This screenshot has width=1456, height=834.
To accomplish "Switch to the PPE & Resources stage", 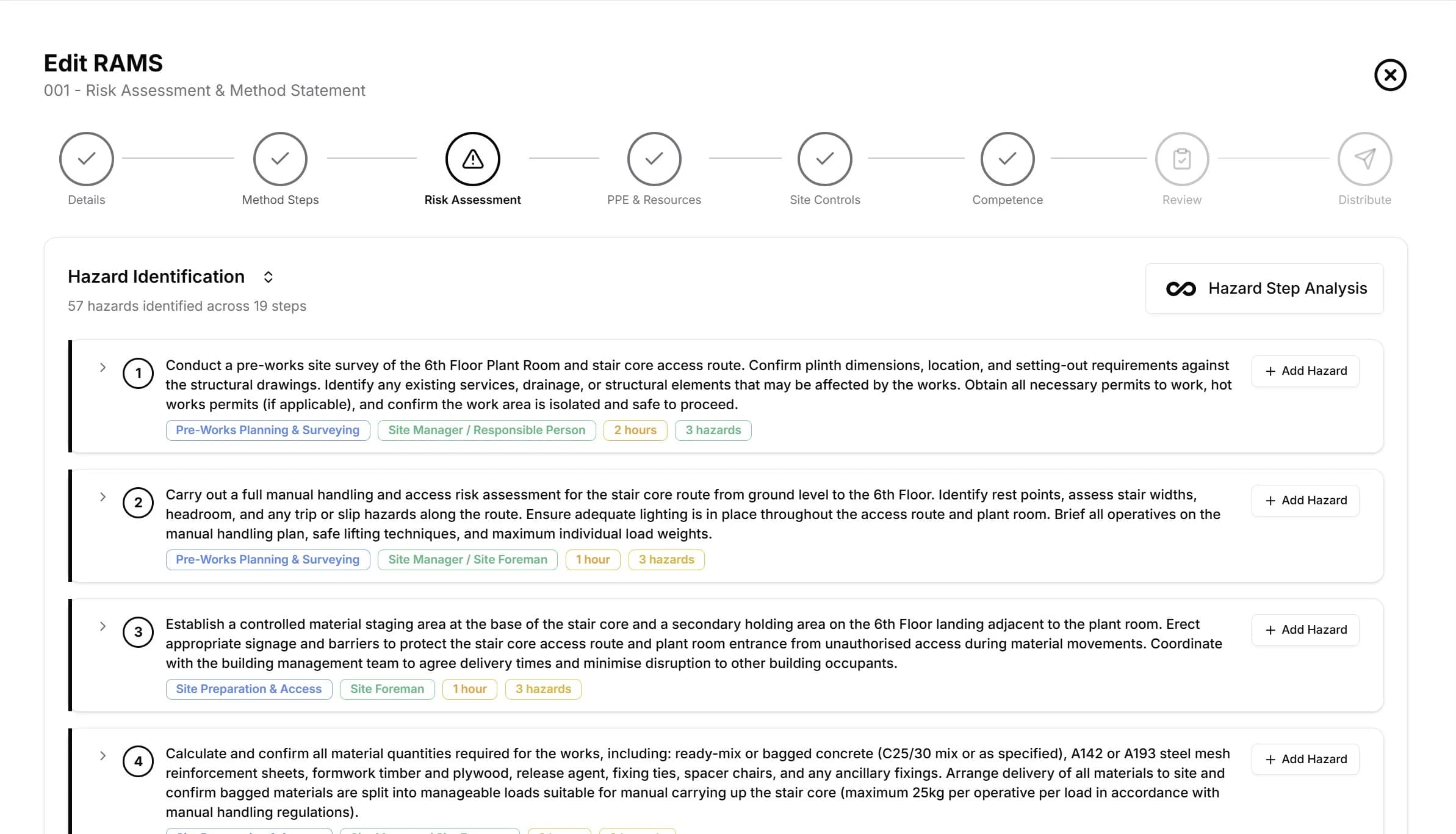I will click(x=654, y=200).
